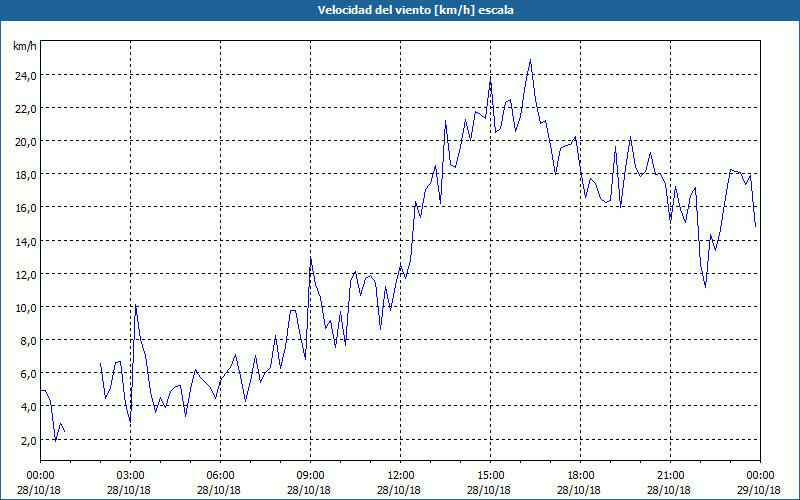Click the 21:00 time label on x-axis
800x500 pixels.
point(670,476)
